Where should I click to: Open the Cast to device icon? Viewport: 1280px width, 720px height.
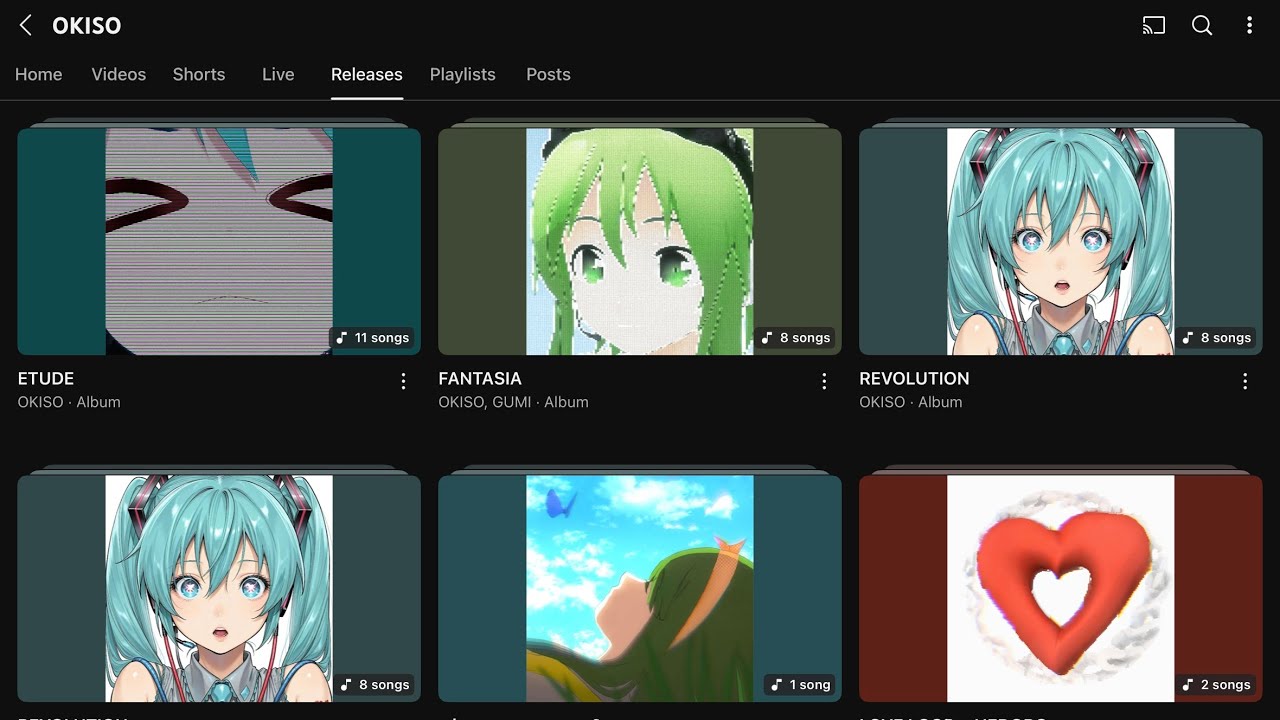coord(1154,26)
